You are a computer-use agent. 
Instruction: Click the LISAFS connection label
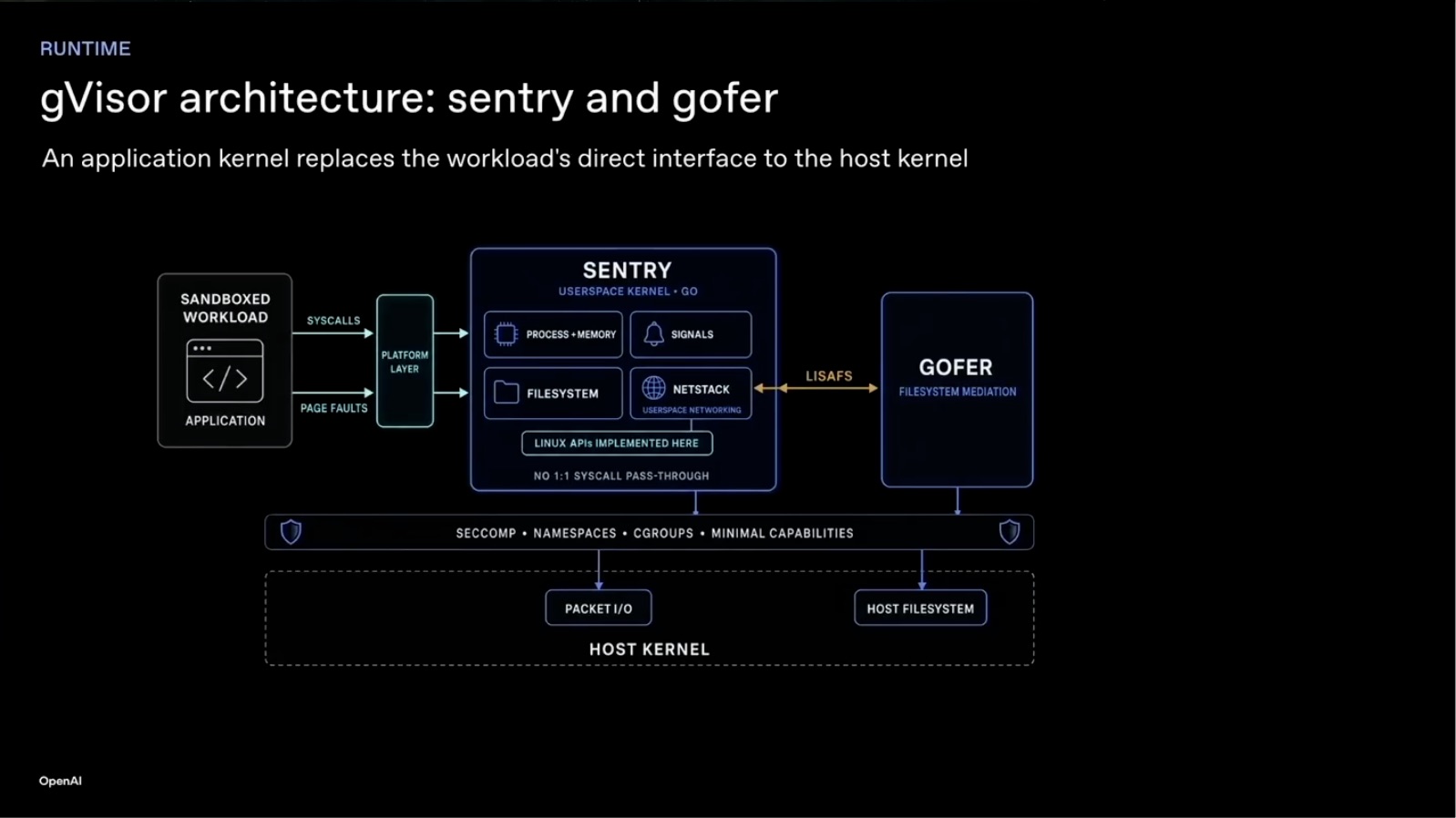(x=829, y=376)
